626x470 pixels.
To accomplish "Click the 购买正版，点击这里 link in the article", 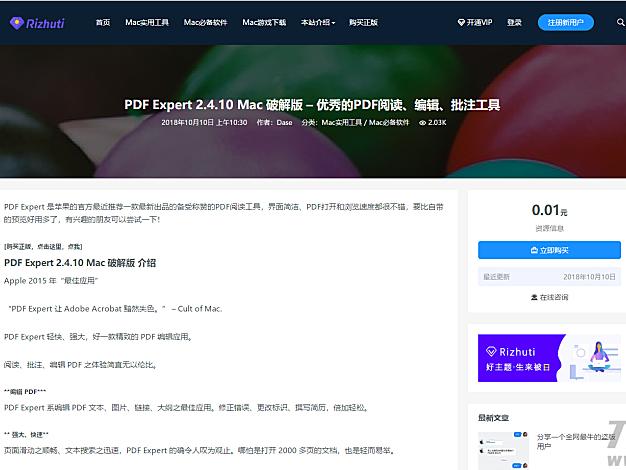I will click(43, 247).
